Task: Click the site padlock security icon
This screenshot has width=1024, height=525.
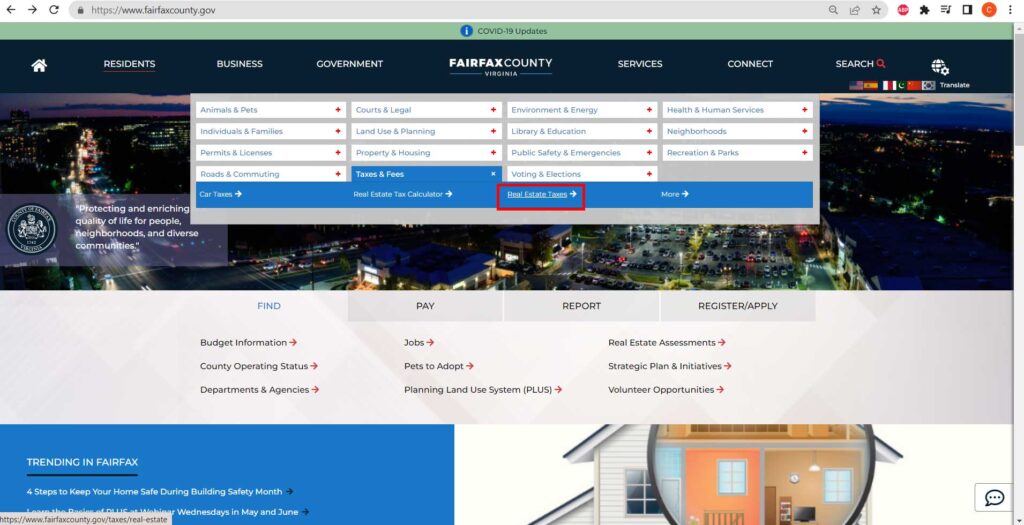Action: 80,10
